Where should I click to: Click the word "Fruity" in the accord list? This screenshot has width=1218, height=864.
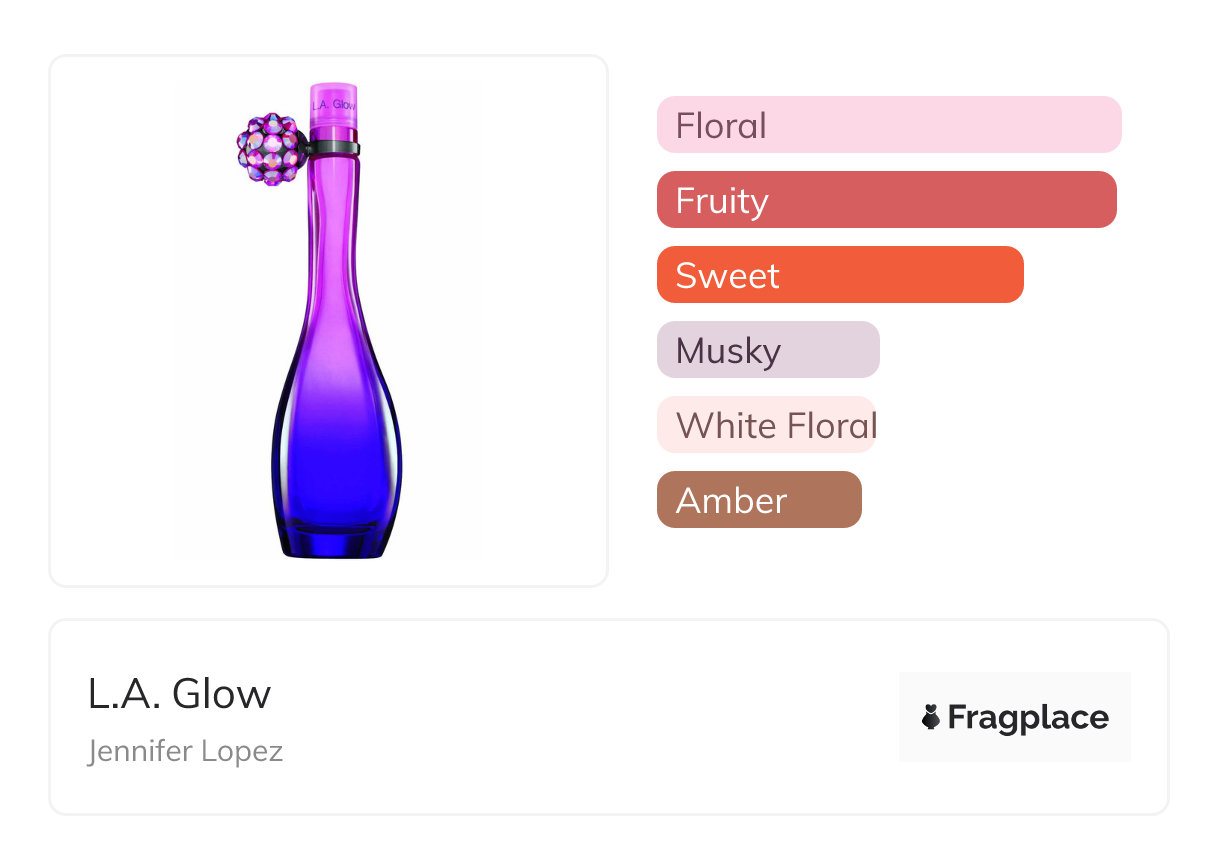(722, 201)
